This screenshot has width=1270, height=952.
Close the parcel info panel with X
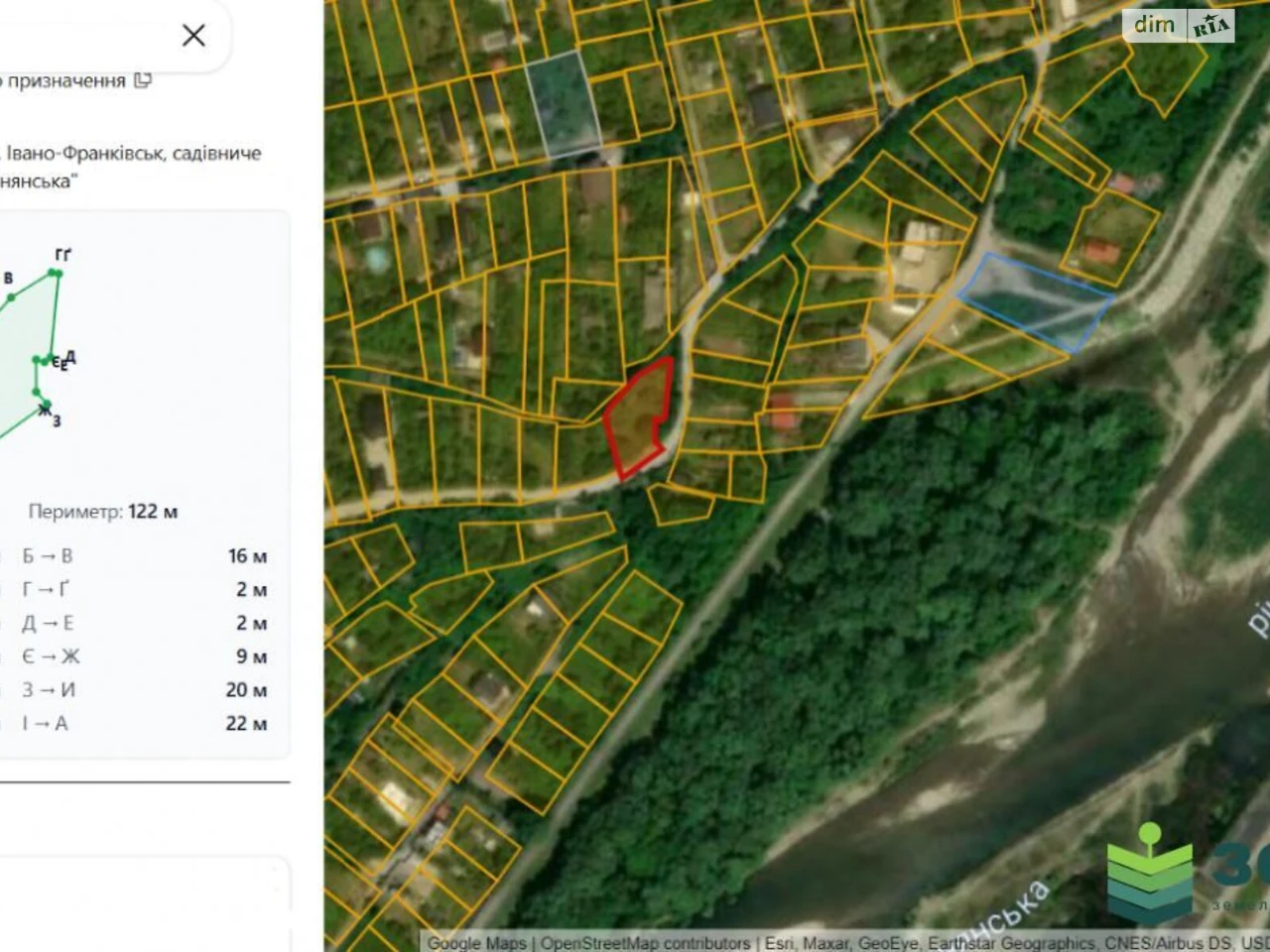pos(193,36)
